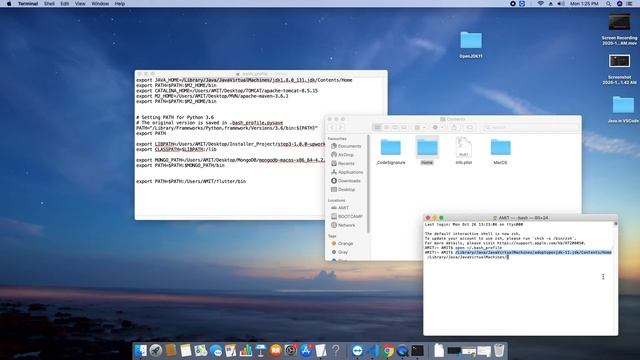Click MONGO_PATH export line in bash_profile editor
This screenshot has height=360, width=640.
click(231, 160)
